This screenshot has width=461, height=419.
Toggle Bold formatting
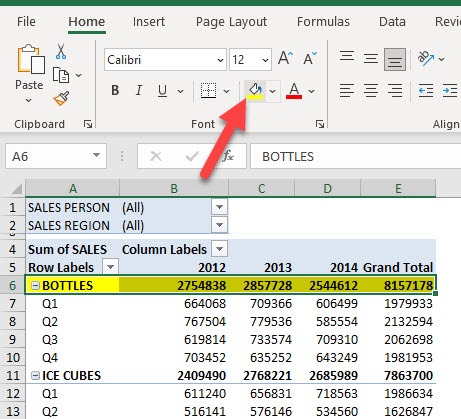[115, 90]
